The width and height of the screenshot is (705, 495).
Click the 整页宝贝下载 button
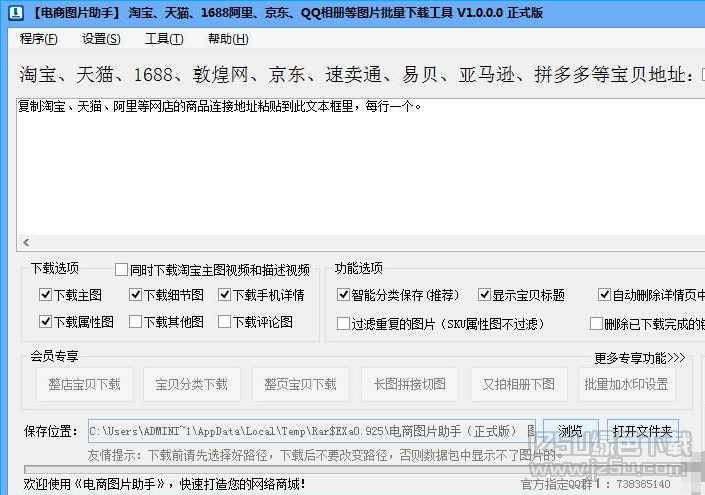[x=301, y=384]
